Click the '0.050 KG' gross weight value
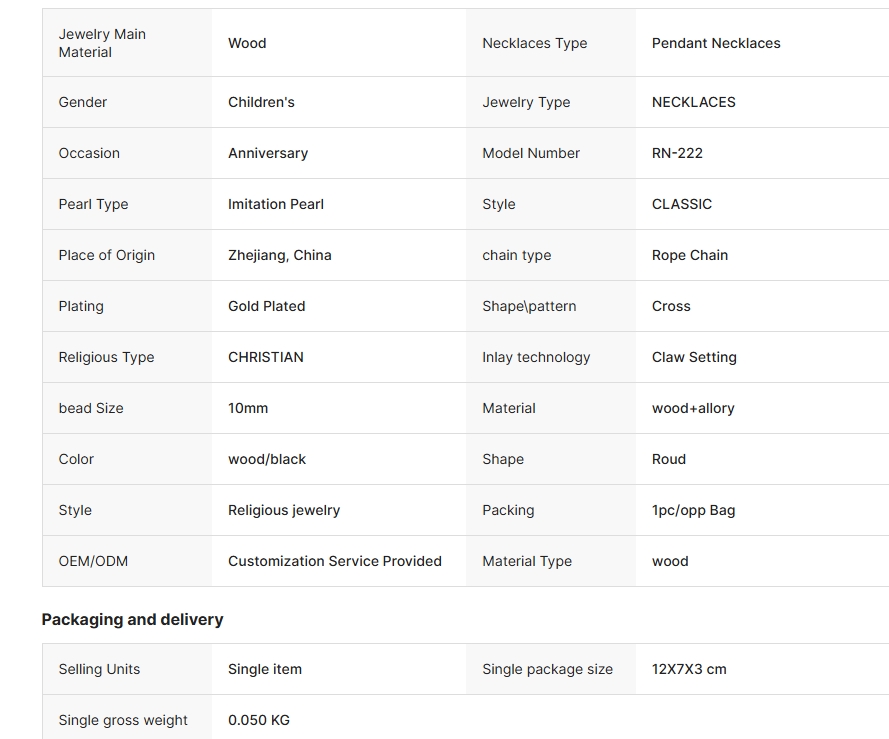This screenshot has width=889, height=739. [259, 720]
